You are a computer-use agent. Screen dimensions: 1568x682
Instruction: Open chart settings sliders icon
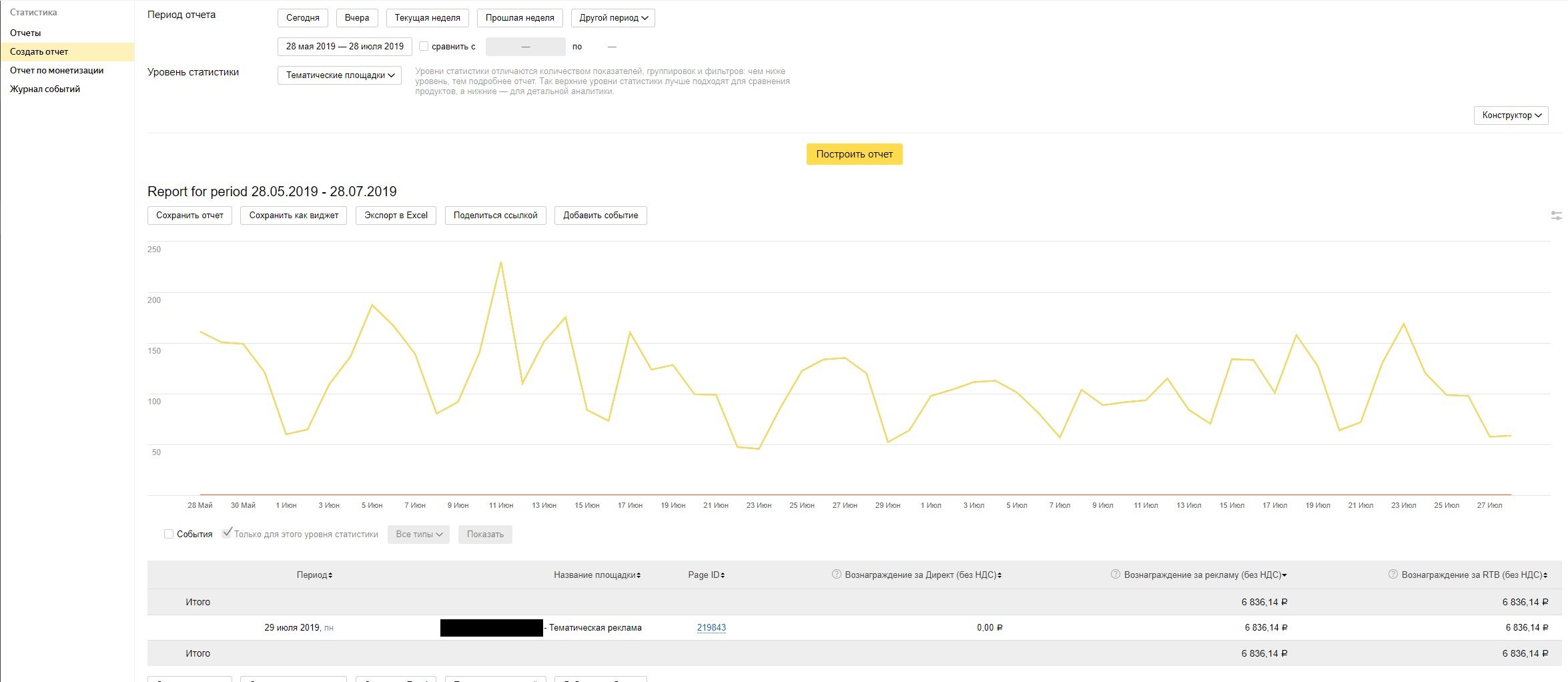1556,216
